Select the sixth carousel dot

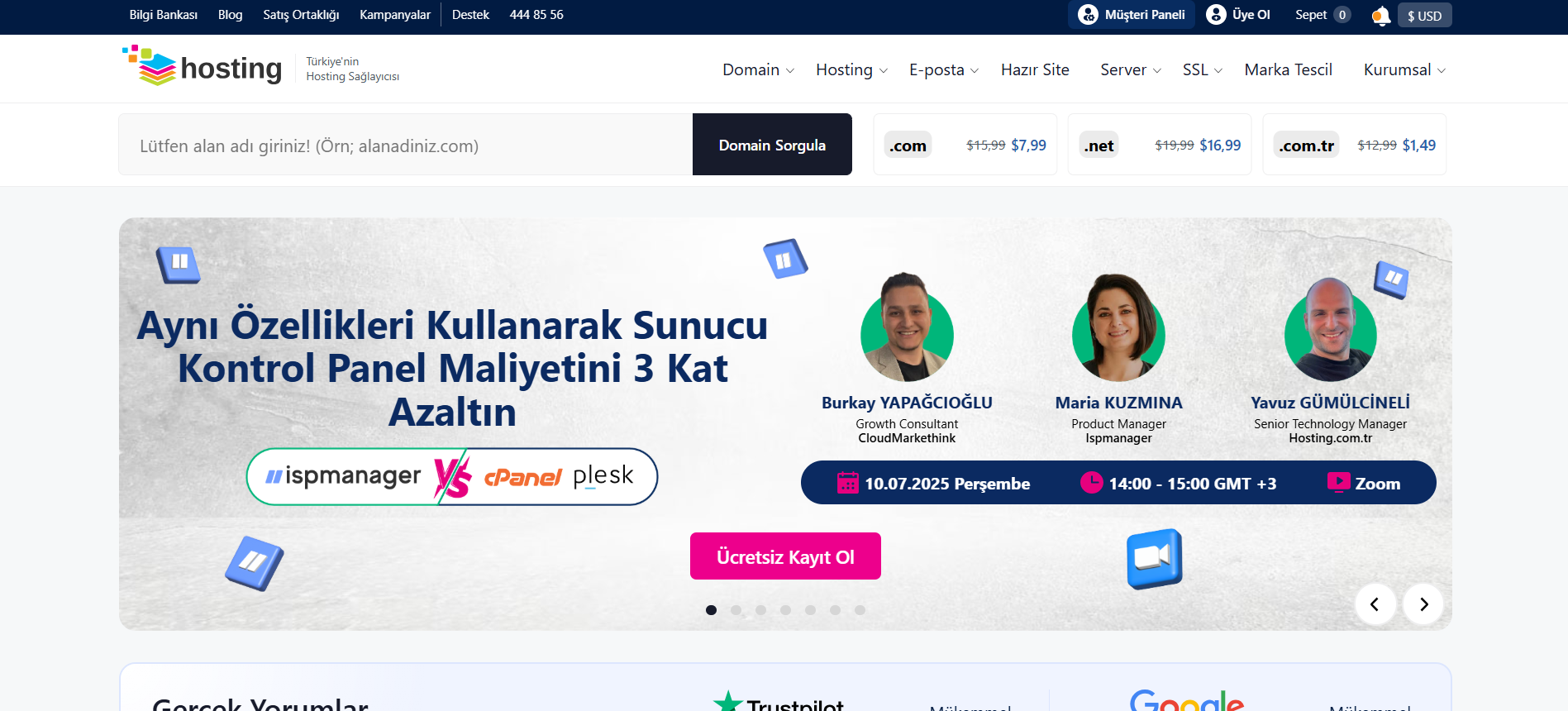pos(835,610)
